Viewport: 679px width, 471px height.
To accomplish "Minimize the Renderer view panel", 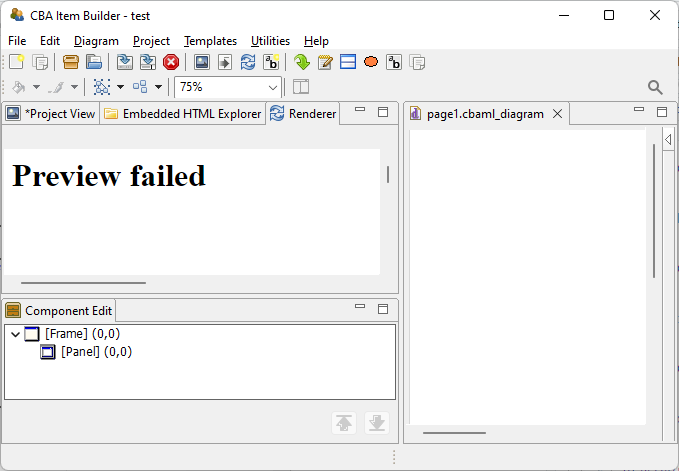I will [x=360, y=112].
